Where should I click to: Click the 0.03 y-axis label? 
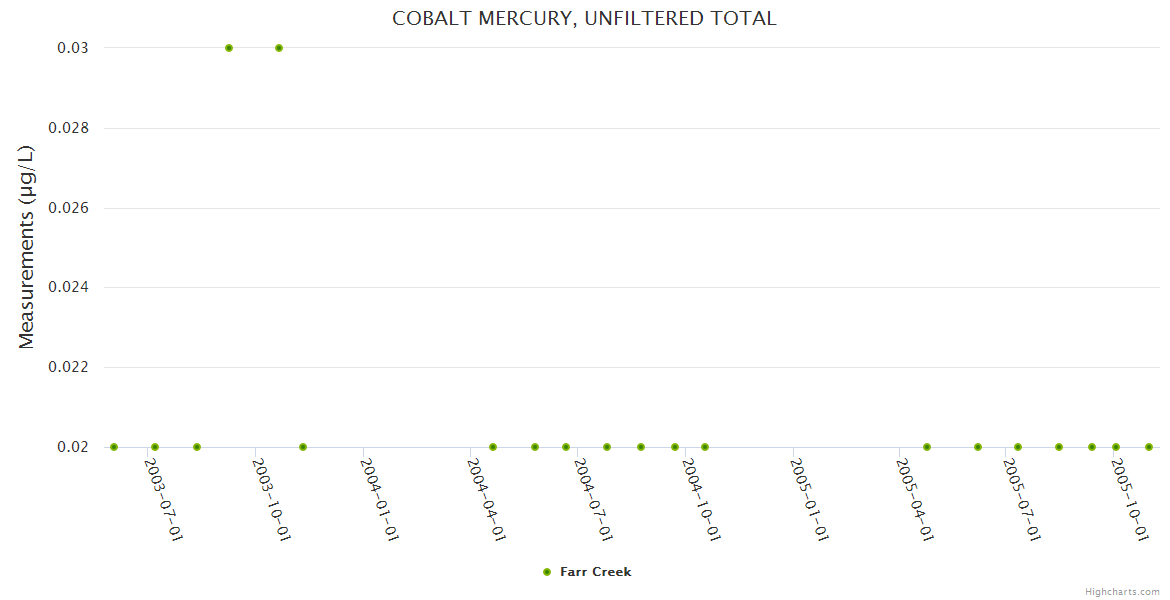coord(73,48)
